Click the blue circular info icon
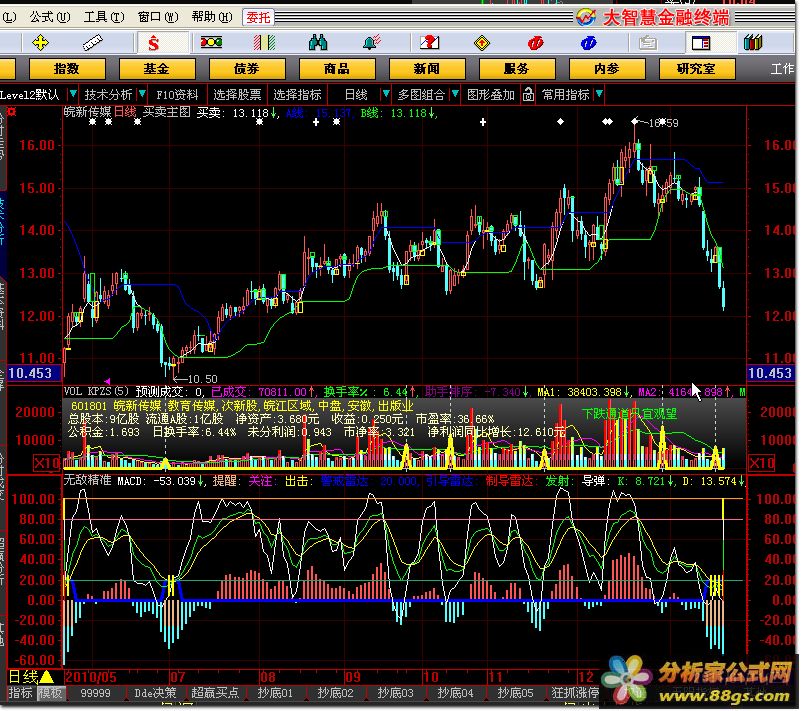Image resolution: width=801 pixels, height=711 pixels. [588, 43]
